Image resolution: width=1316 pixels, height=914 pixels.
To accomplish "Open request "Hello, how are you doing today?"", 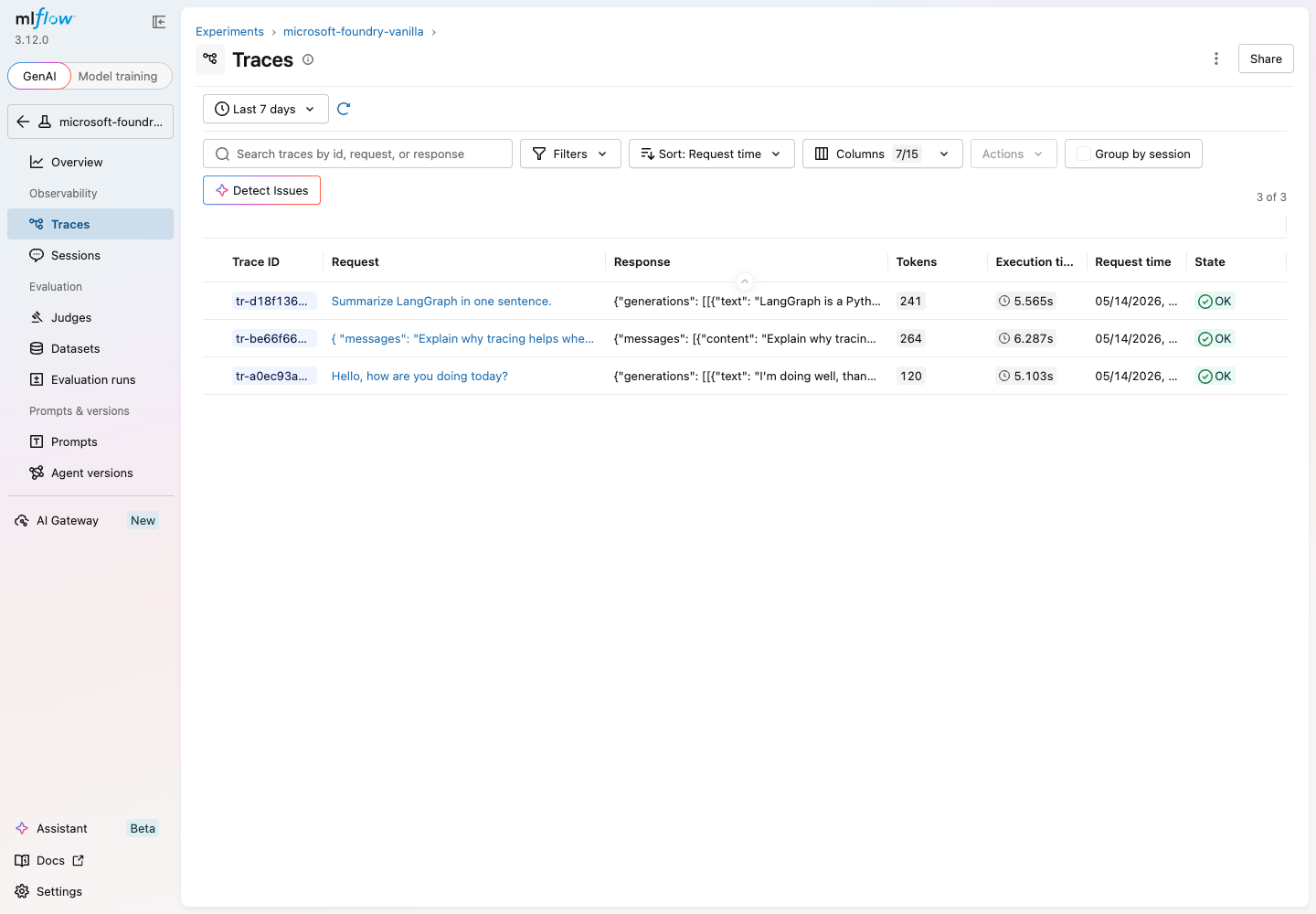I will pyautogui.click(x=419, y=377).
